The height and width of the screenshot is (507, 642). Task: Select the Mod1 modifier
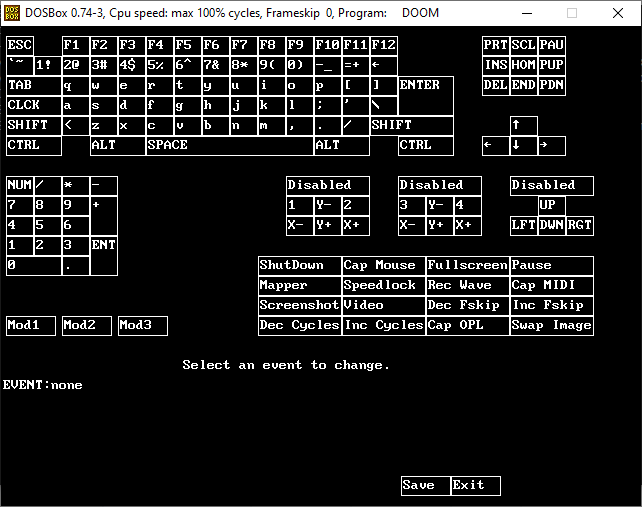(x=31, y=326)
